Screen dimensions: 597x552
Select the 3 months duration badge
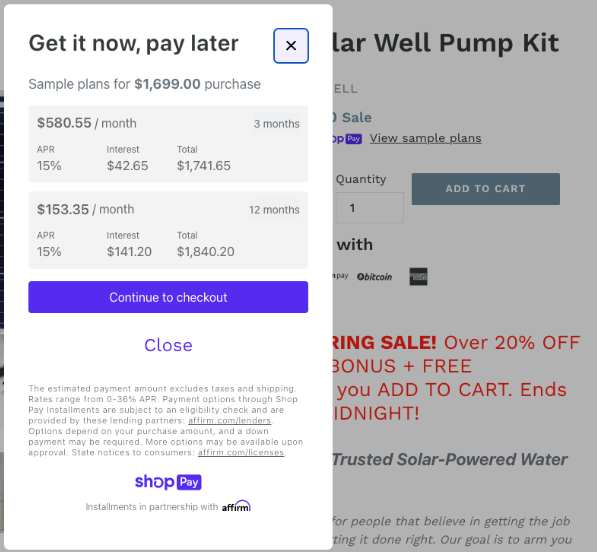pos(277,124)
